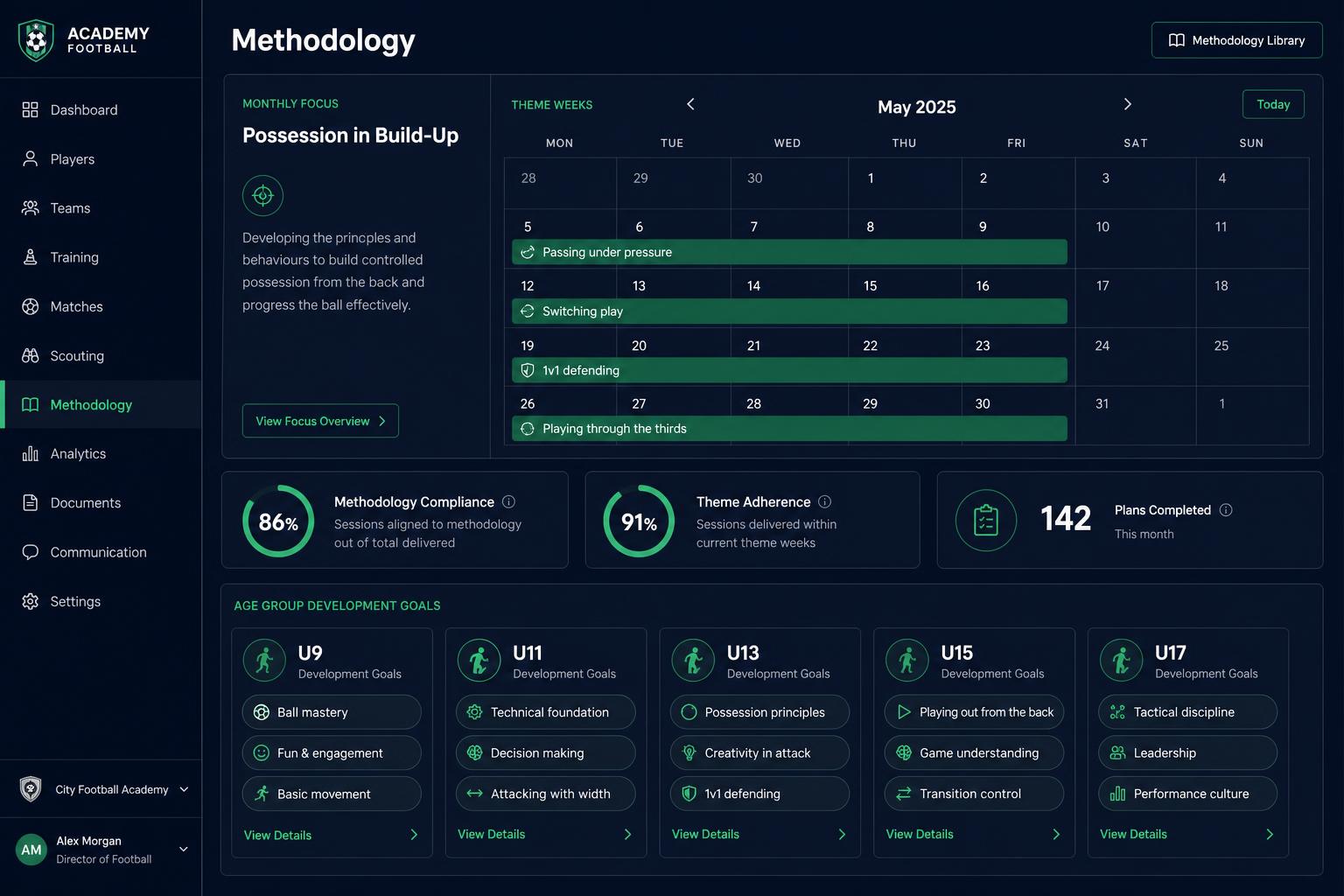
Task: Open the Dashboard menu item
Action: coord(101,109)
